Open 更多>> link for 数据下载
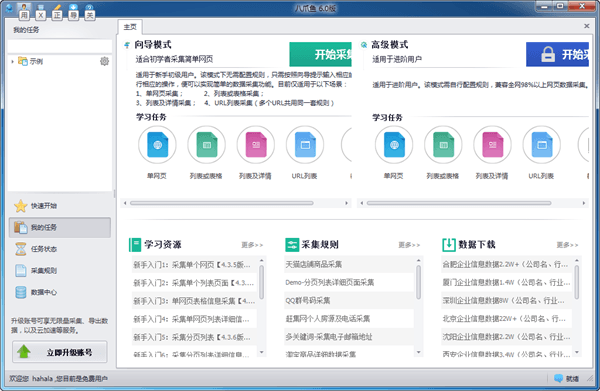This screenshot has height=391, width=600. click(567, 245)
